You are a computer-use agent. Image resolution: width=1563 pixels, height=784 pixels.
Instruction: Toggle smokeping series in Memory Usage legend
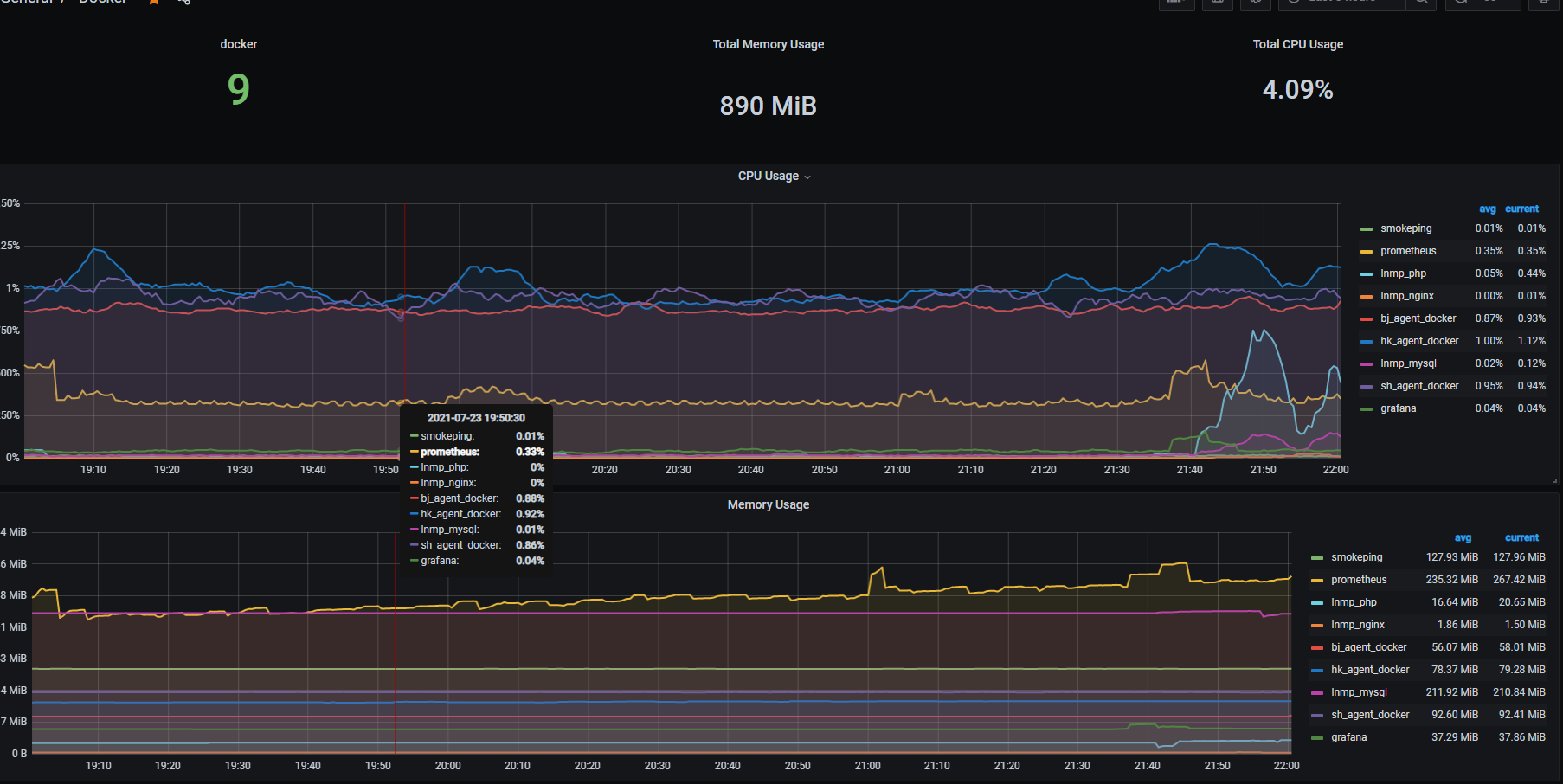(1356, 557)
